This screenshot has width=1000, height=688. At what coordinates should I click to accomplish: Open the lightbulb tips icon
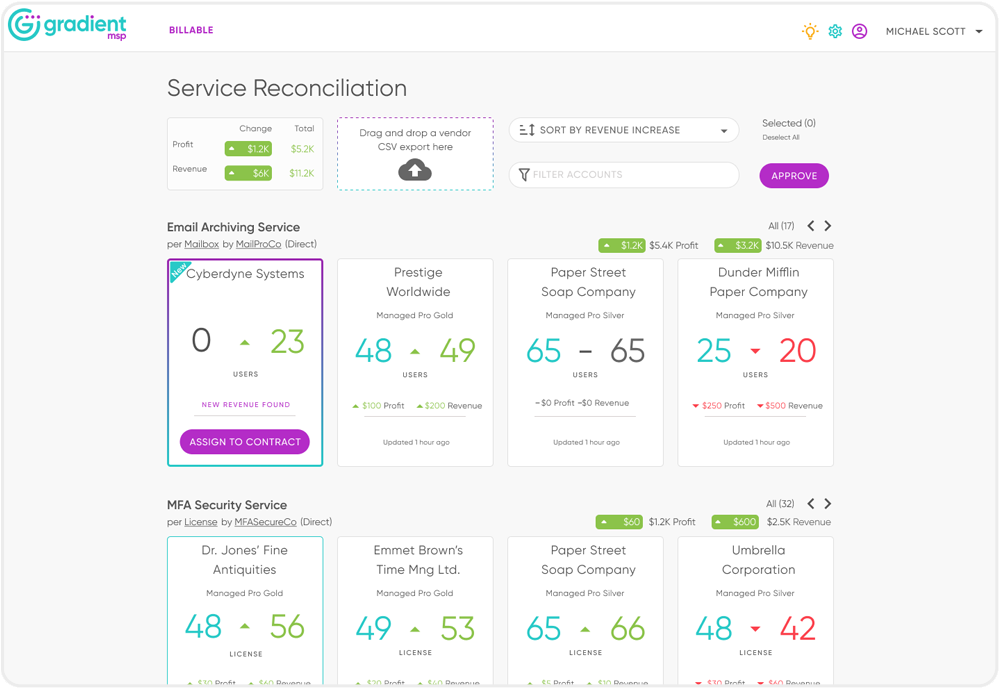[x=810, y=31]
